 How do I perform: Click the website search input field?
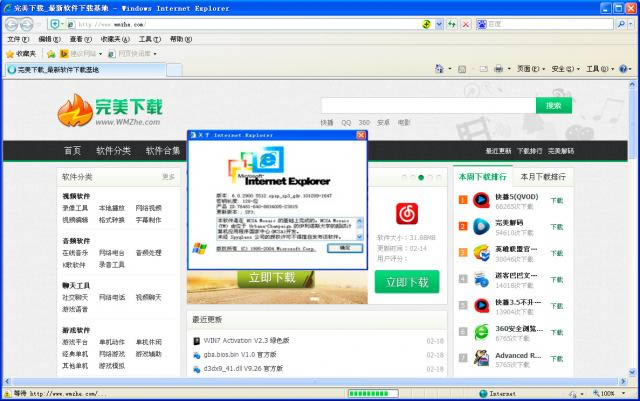click(428, 106)
